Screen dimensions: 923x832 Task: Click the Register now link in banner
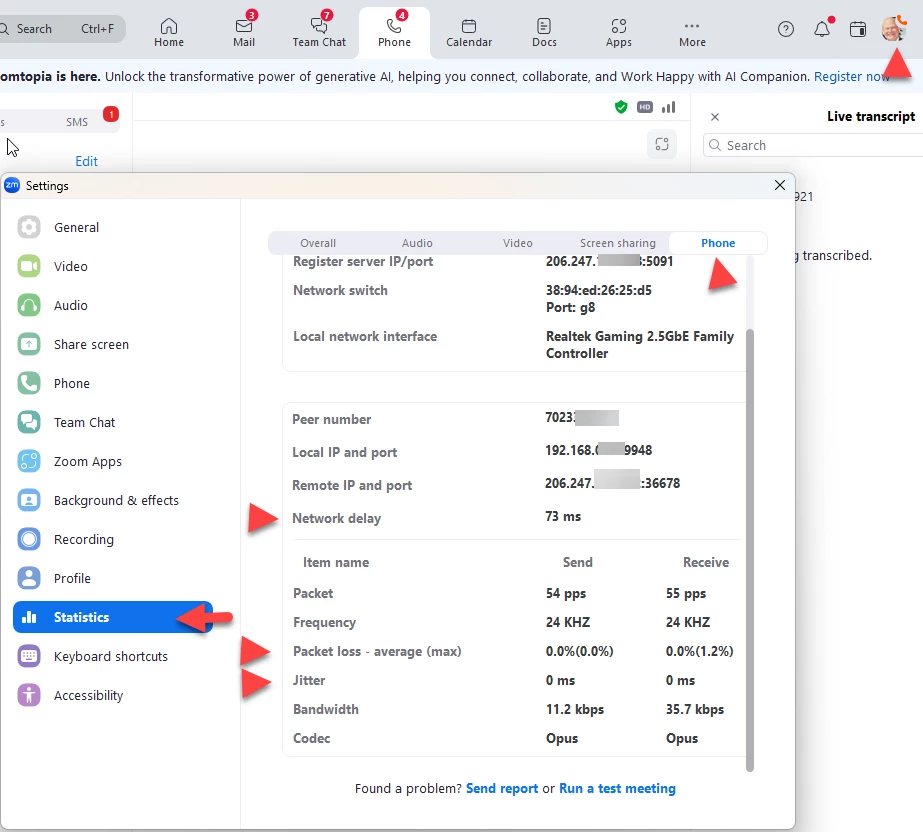(x=851, y=77)
